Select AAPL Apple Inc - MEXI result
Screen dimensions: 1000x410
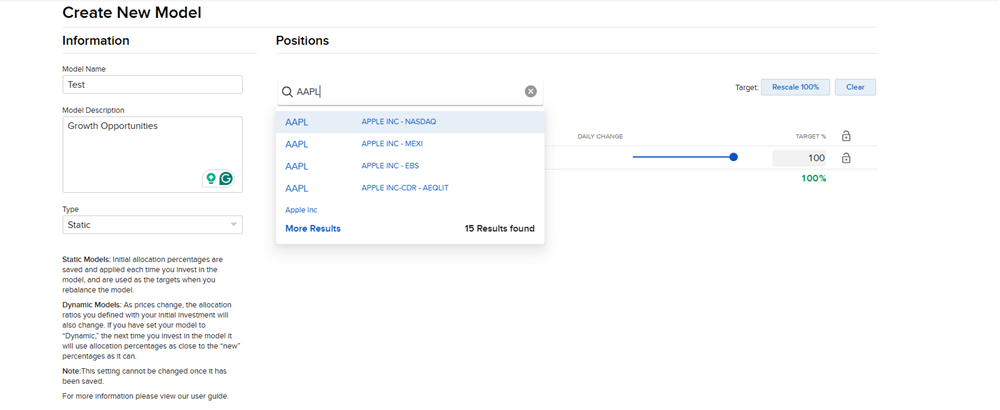point(410,144)
